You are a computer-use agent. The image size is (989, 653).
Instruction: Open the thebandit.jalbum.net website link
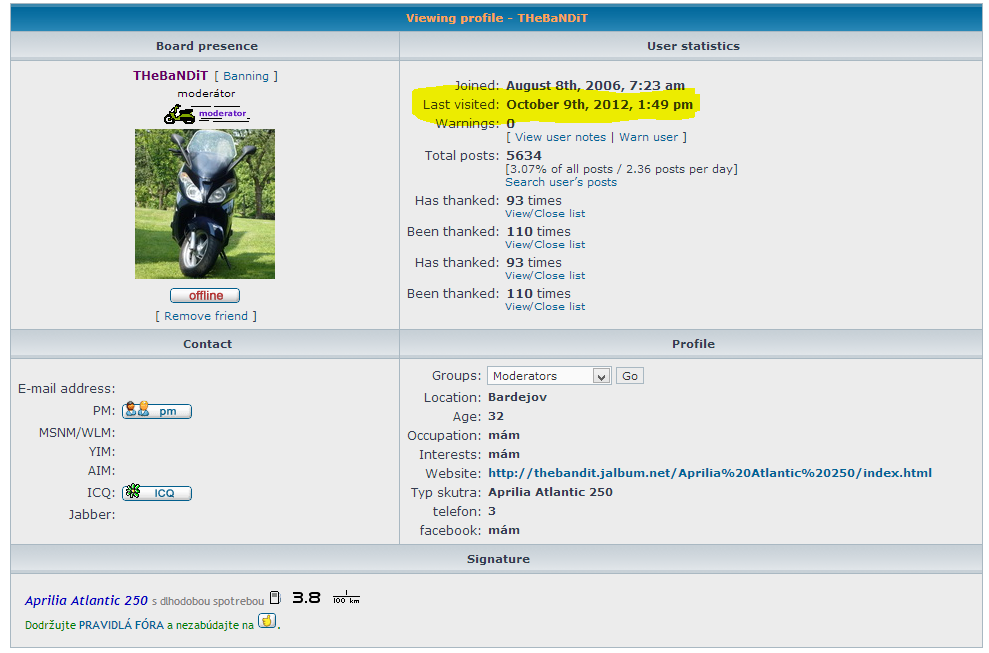[x=709, y=473]
